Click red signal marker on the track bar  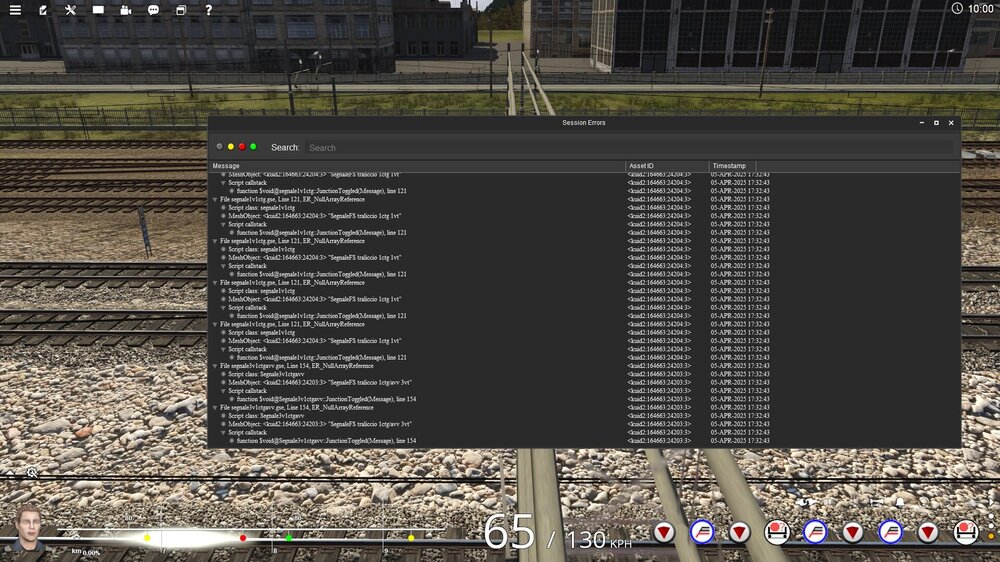pyautogui.click(x=243, y=538)
